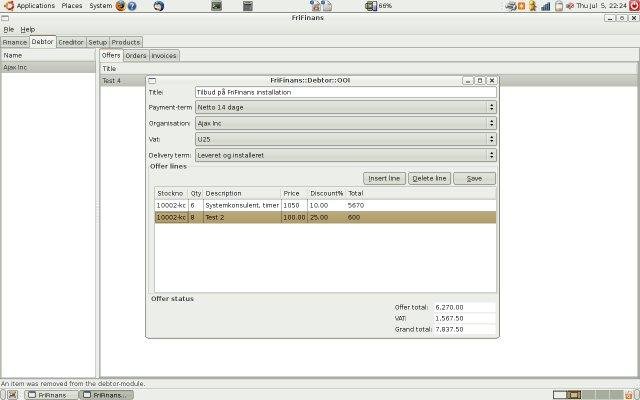Viewport: 640px width, 400px height.
Task: Switch to the Creditor tab
Action: click(71, 42)
